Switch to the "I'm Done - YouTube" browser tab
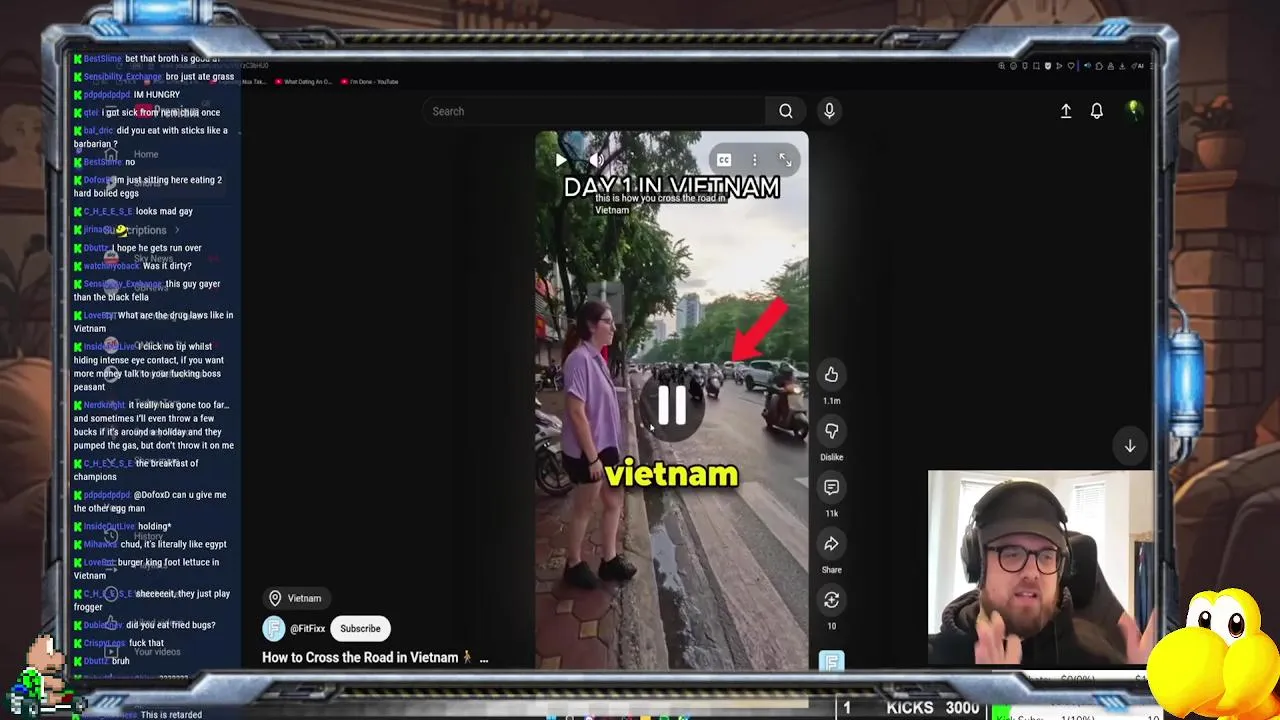Image resolution: width=1280 pixels, height=720 pixels. 370,82
